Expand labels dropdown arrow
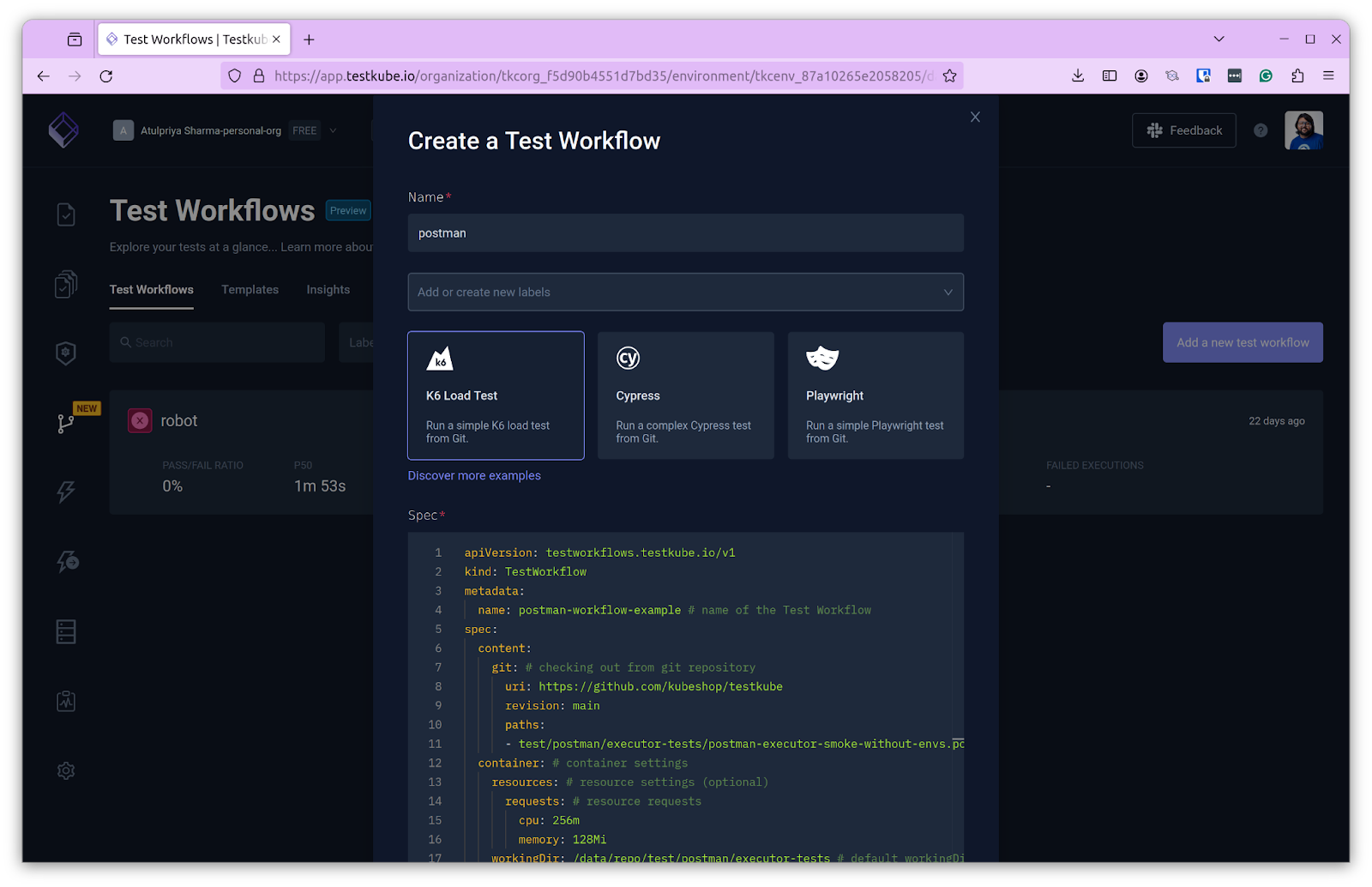The height and width of the screenshot is (887, 1372). (948, 292)
